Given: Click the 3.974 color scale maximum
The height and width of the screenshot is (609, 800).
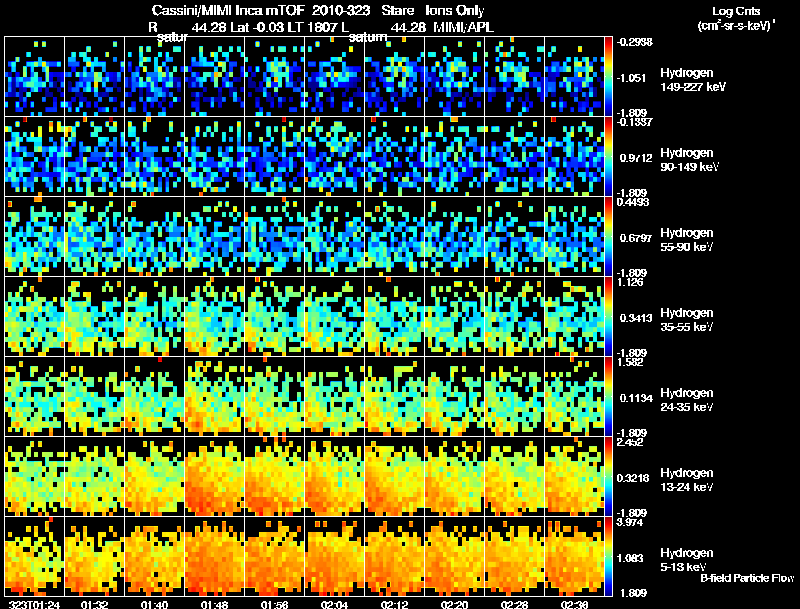Looking at the screenshot, I should pyautogui.click(x=630, y=522).
